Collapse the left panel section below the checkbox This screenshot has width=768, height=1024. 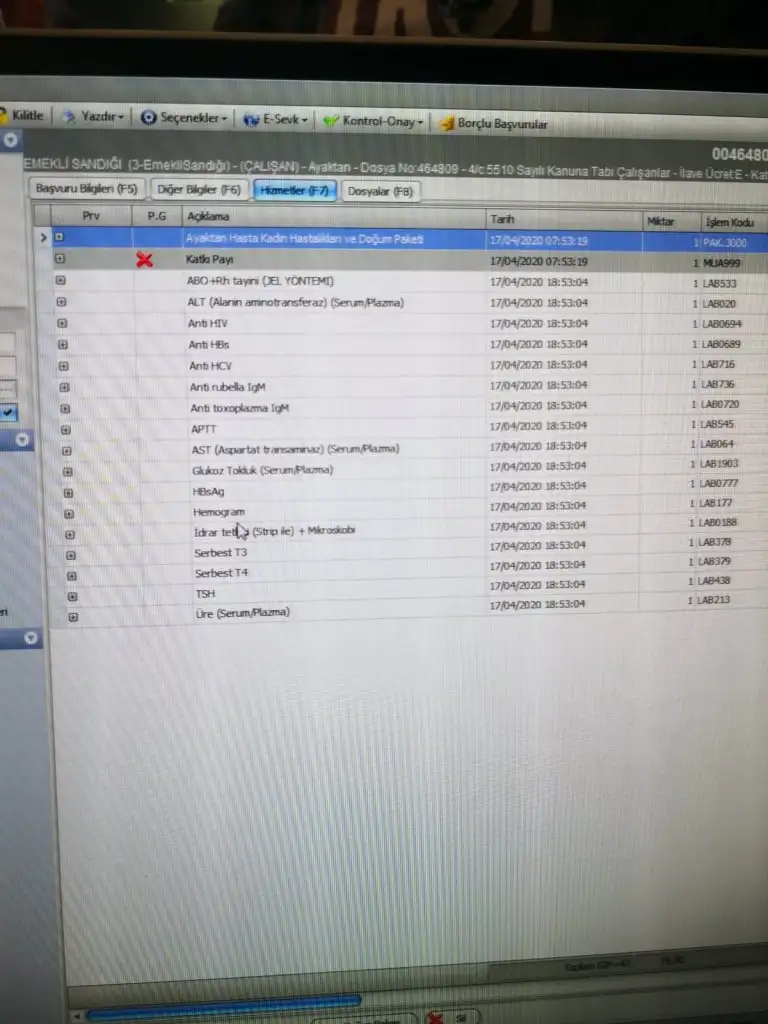click(x=22, y=439)
